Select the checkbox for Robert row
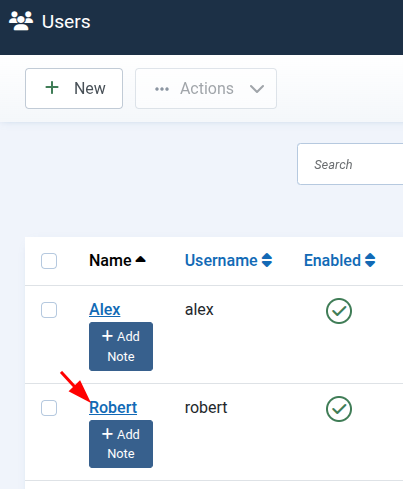The width and height of the screenshot is (403, 489). click(x=49, y=408)
